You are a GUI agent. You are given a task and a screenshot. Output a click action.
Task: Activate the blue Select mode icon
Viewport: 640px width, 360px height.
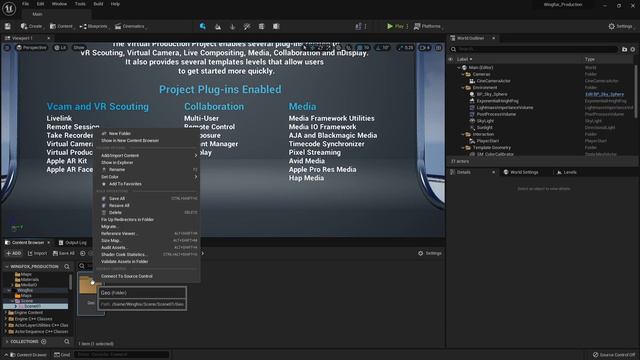pyautogui.click(x=203, y=27)
